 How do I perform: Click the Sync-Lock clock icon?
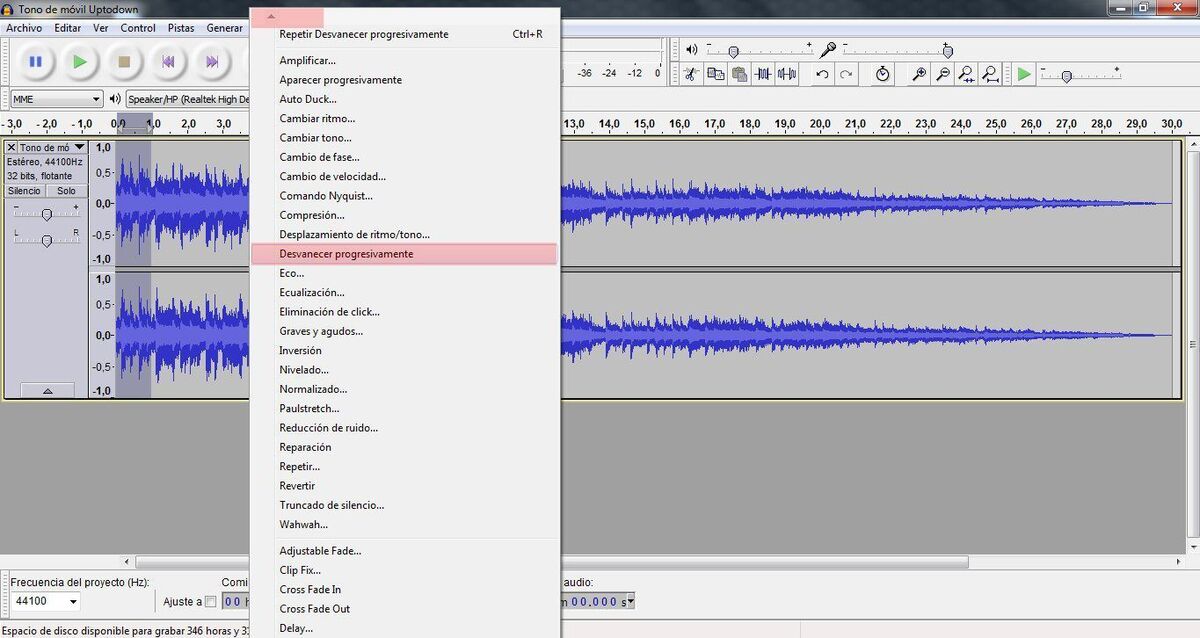tap(883, 74)
